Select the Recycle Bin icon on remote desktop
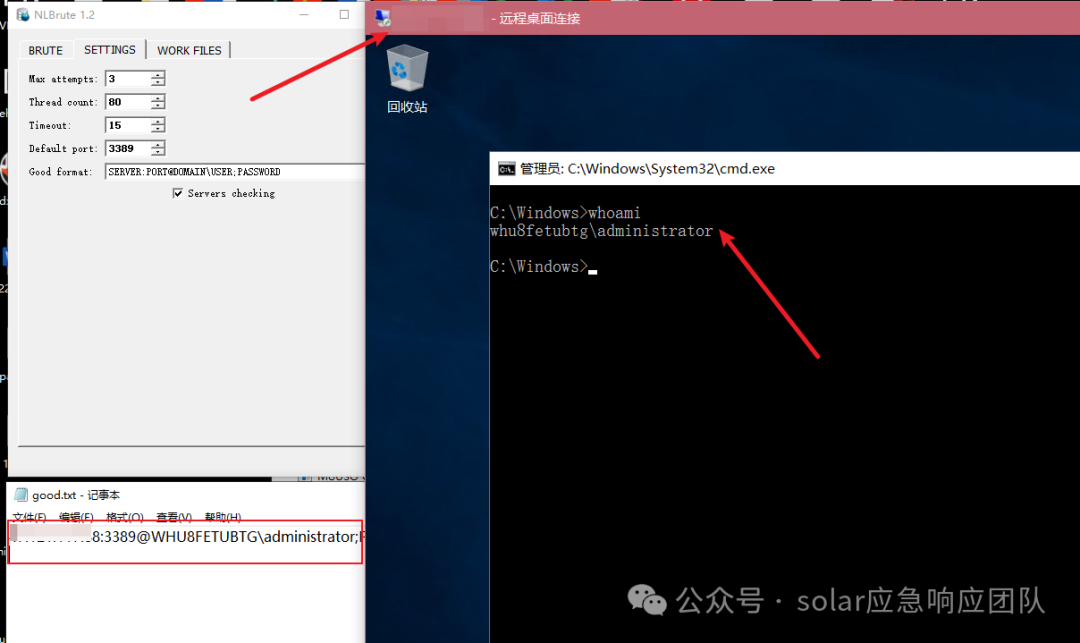 (x=407, y=78)
